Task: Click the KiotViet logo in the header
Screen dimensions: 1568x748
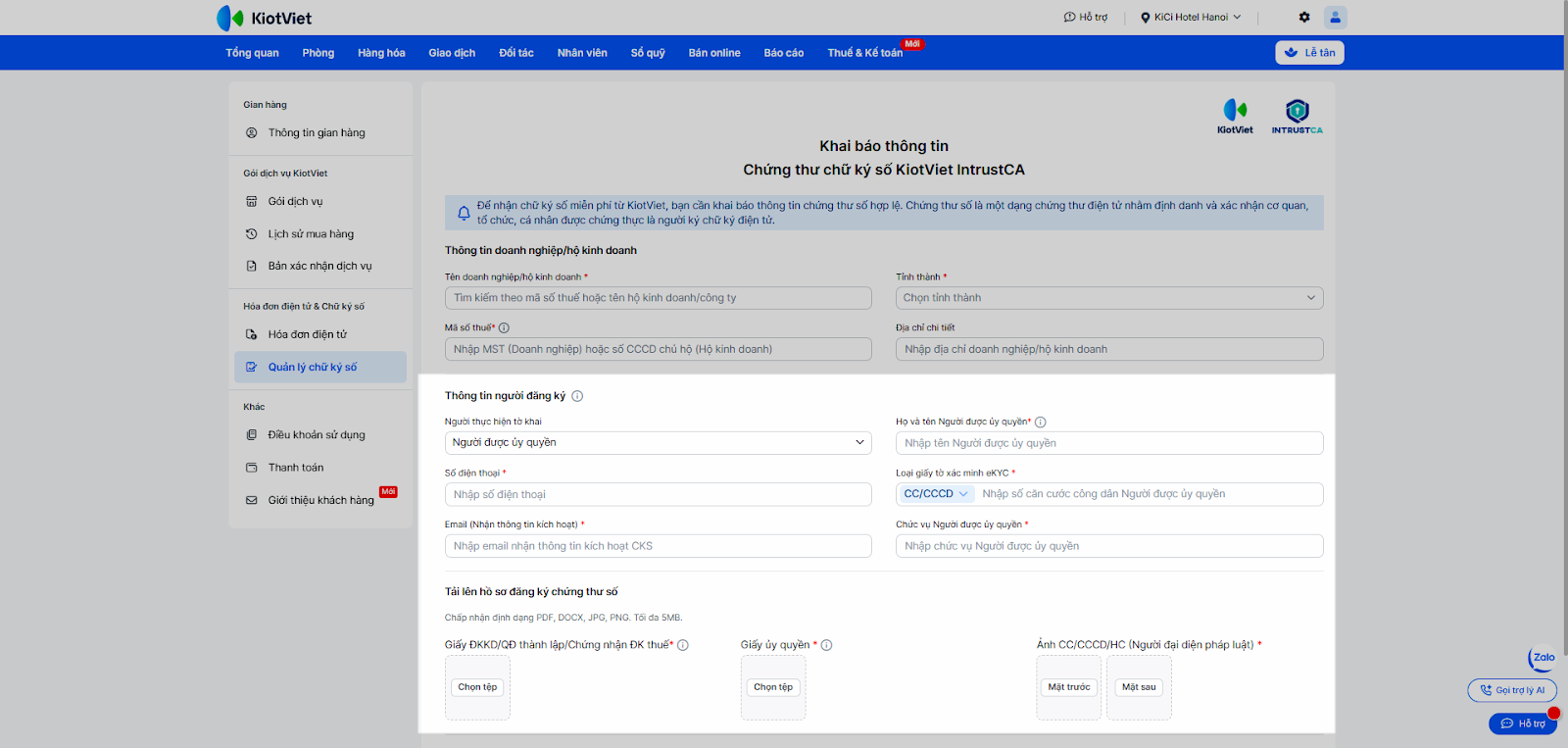Action: [x=264, y=18]
